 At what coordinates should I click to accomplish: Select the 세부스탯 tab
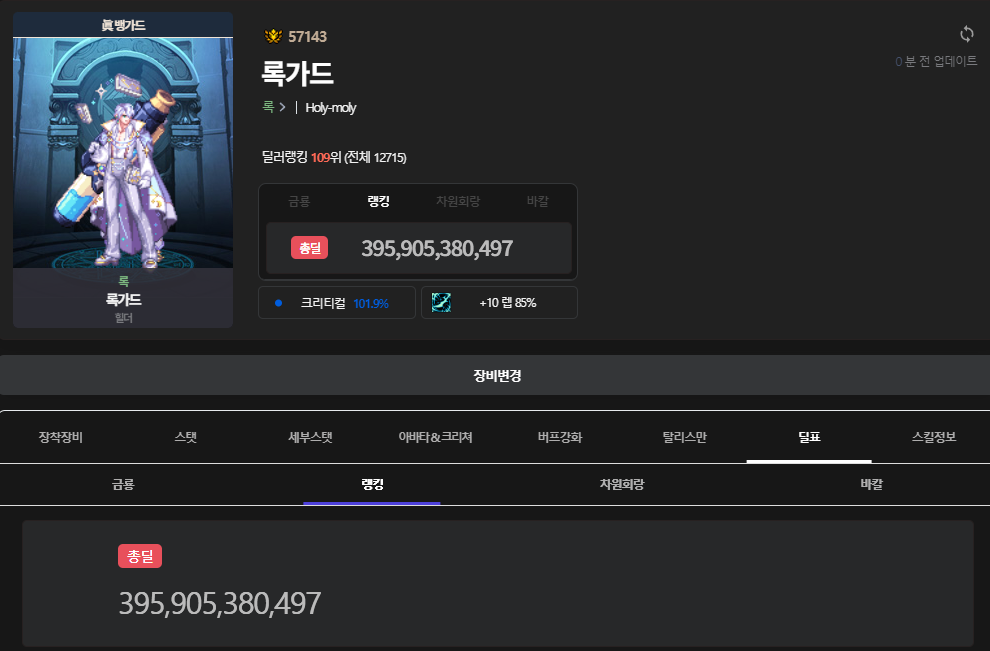click(309, 437)
